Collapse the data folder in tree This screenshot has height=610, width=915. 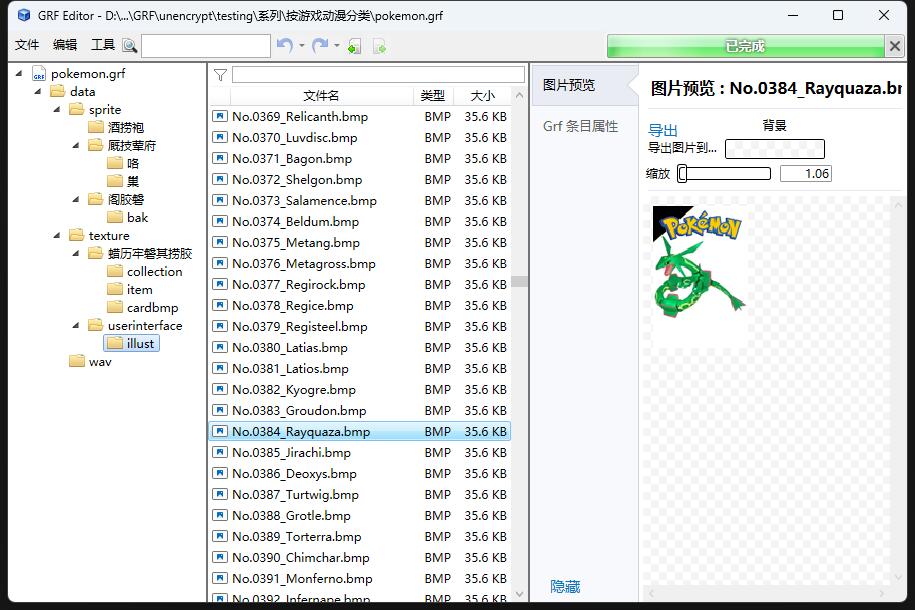38,92
